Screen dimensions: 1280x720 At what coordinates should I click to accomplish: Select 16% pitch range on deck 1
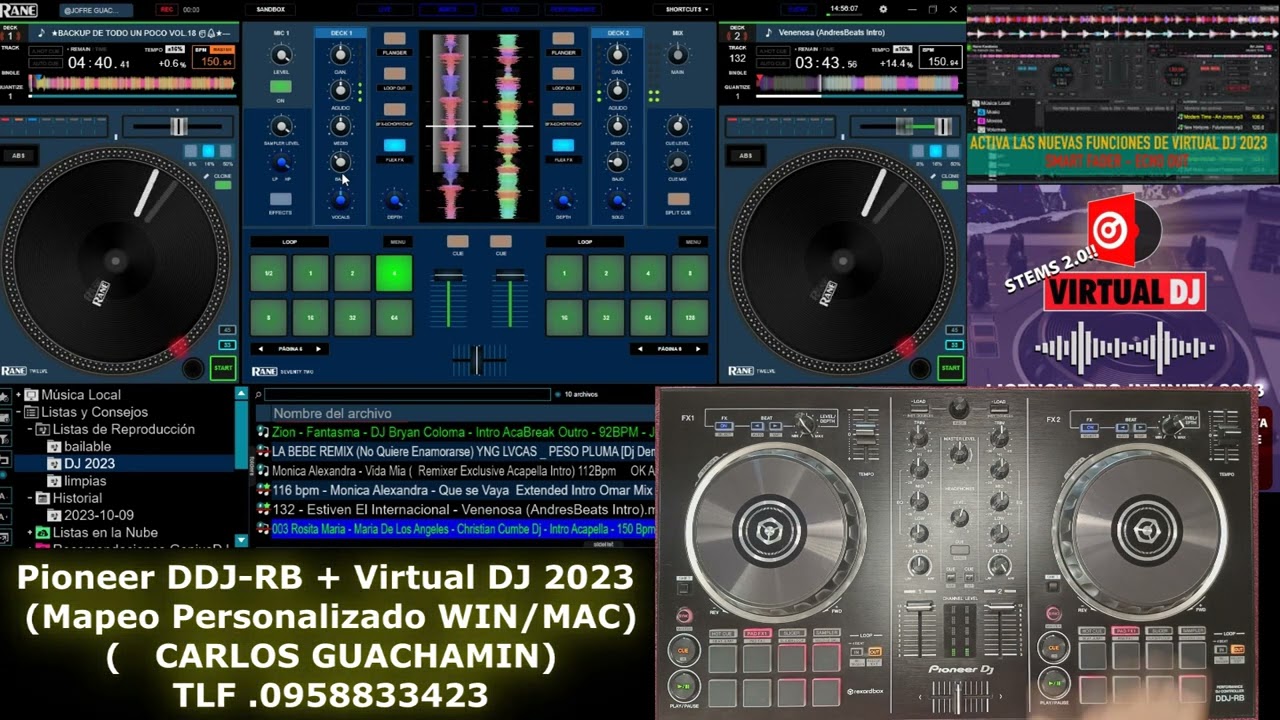208,151
